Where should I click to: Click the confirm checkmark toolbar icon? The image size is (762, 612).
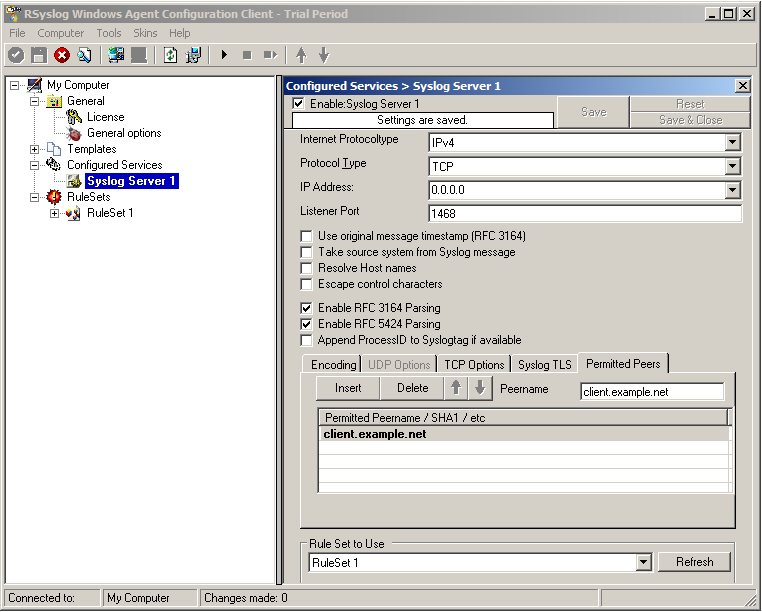tap(16, 55)
